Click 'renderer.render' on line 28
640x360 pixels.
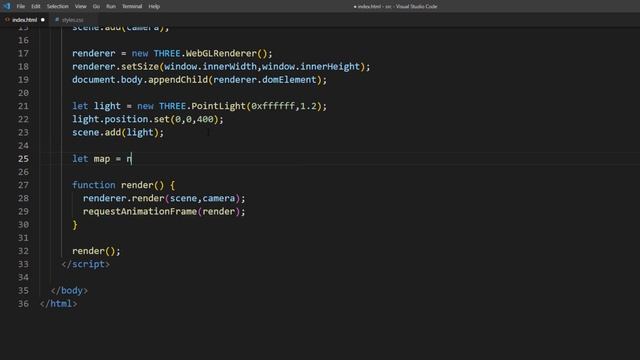click(x=123, y=198)
